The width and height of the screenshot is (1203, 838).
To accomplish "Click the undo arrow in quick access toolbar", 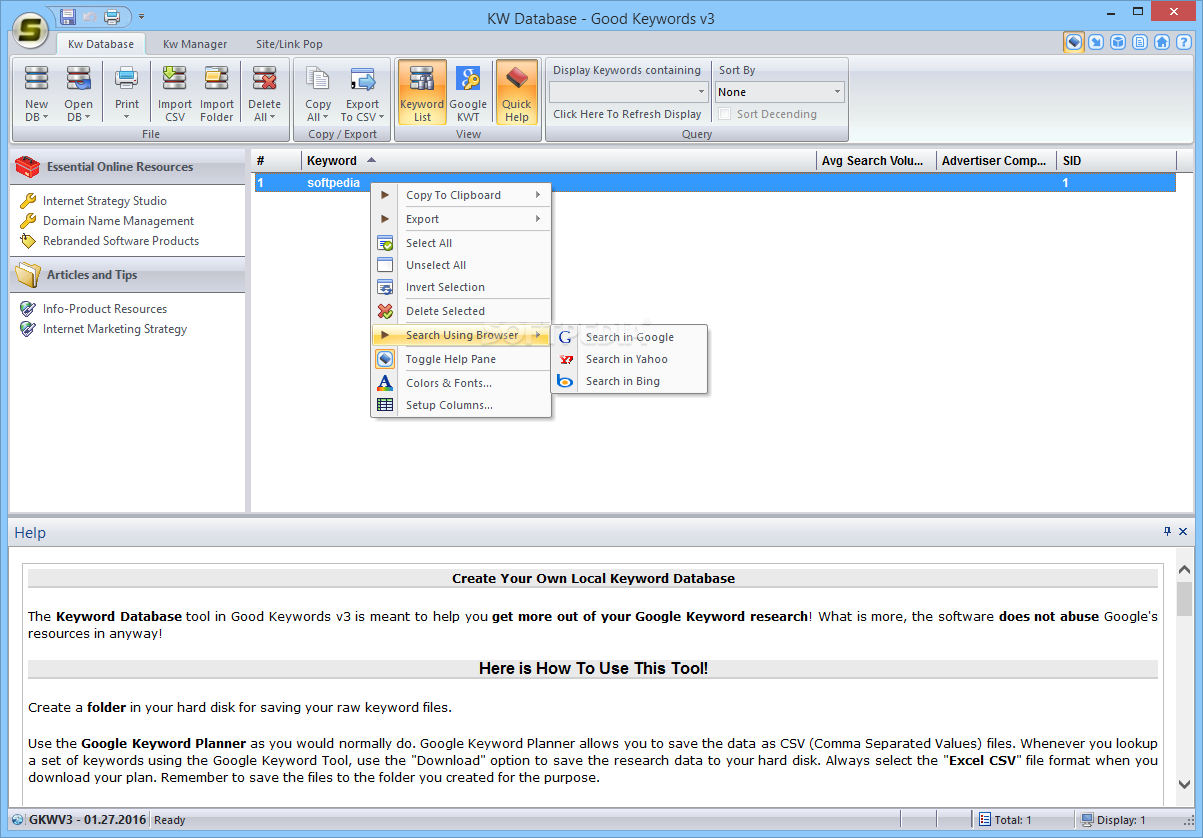I will [90, 16].
